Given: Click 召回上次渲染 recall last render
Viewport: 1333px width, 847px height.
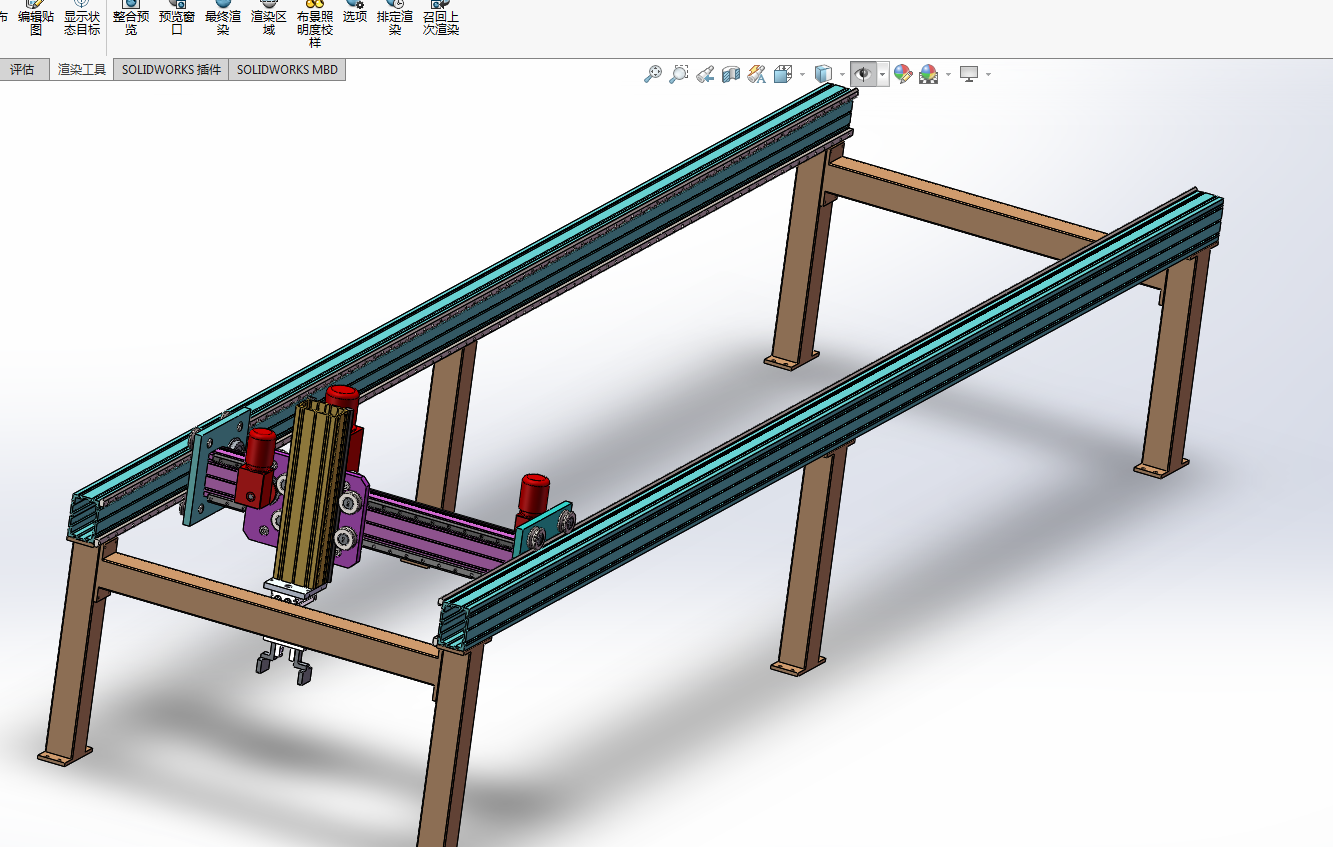Looking at the screenshot, I should click(441, 17).
